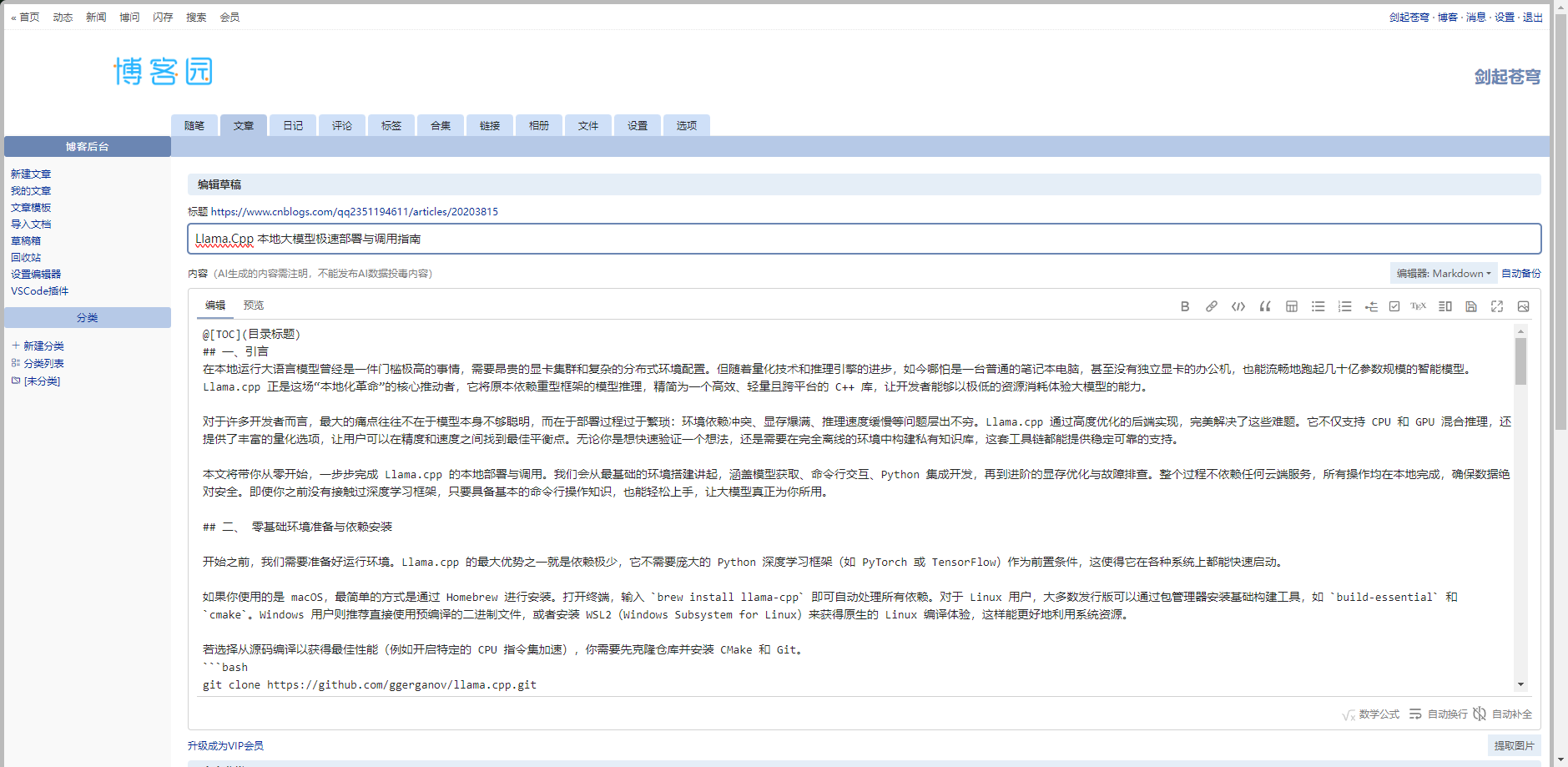The image size is (1568, 767).
Task: Click the editor vertical scrollbar thumb
Action: tap(1520, 361)
